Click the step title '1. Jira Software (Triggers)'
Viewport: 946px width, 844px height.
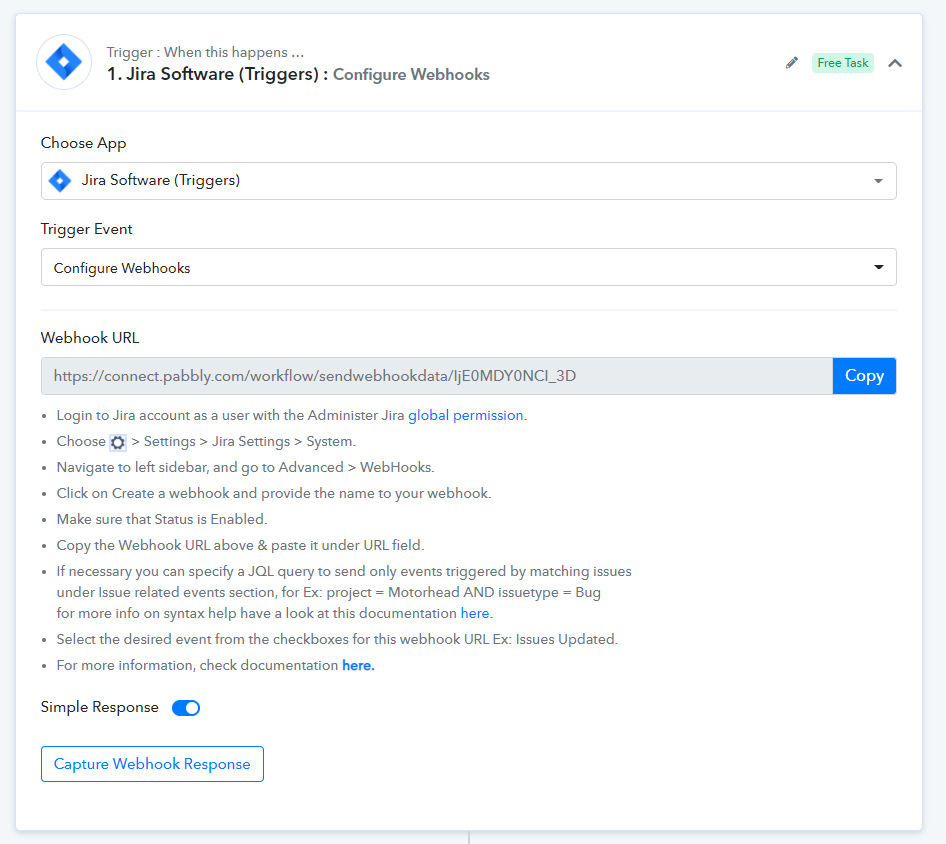tap(213, 74)
